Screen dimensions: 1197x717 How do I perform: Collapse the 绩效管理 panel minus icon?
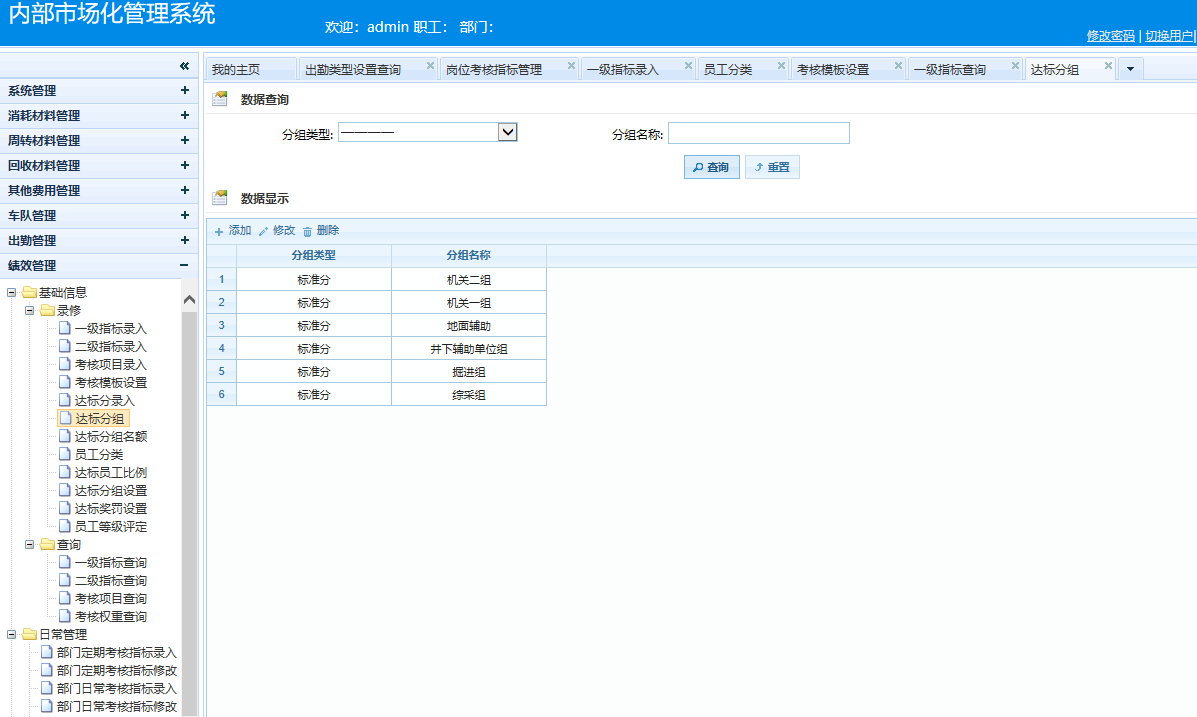click(x=184, y=265)
